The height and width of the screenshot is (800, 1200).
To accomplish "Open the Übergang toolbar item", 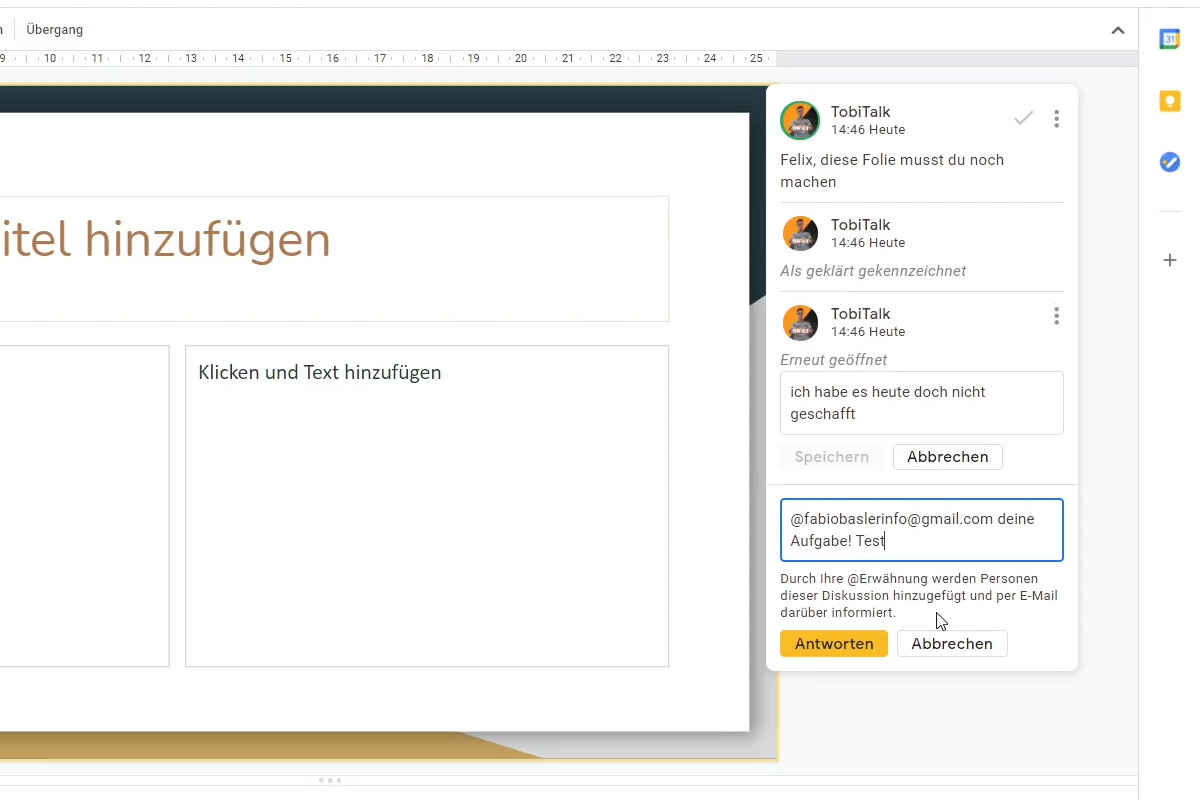I will [55, 30].
